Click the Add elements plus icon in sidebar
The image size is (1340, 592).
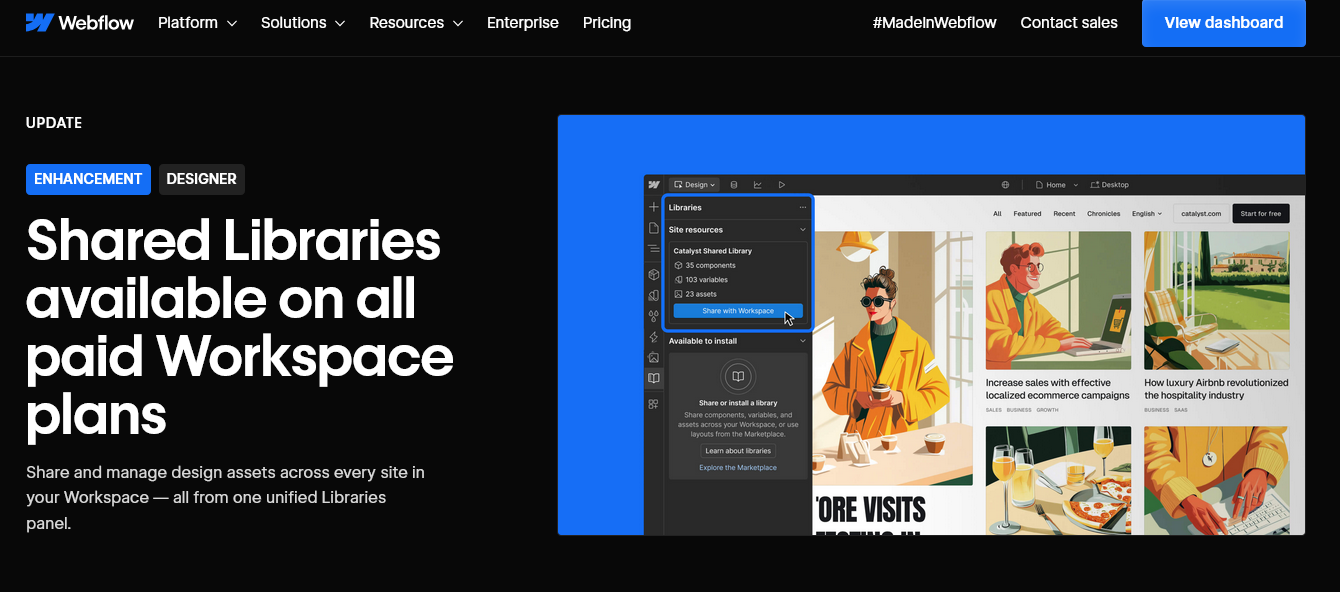pos(654,207)
